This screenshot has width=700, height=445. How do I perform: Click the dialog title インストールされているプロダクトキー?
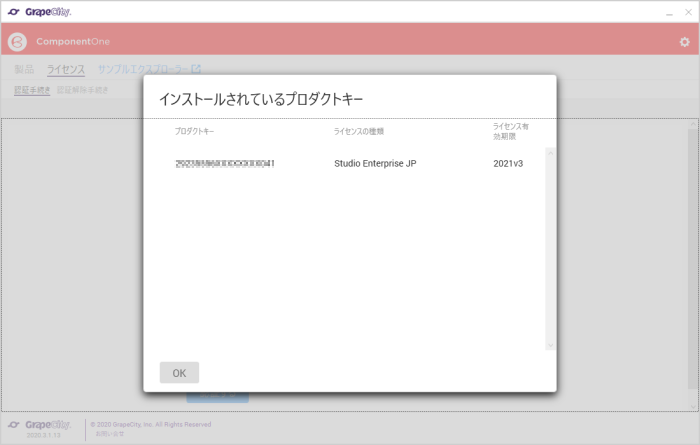[261, 99]
